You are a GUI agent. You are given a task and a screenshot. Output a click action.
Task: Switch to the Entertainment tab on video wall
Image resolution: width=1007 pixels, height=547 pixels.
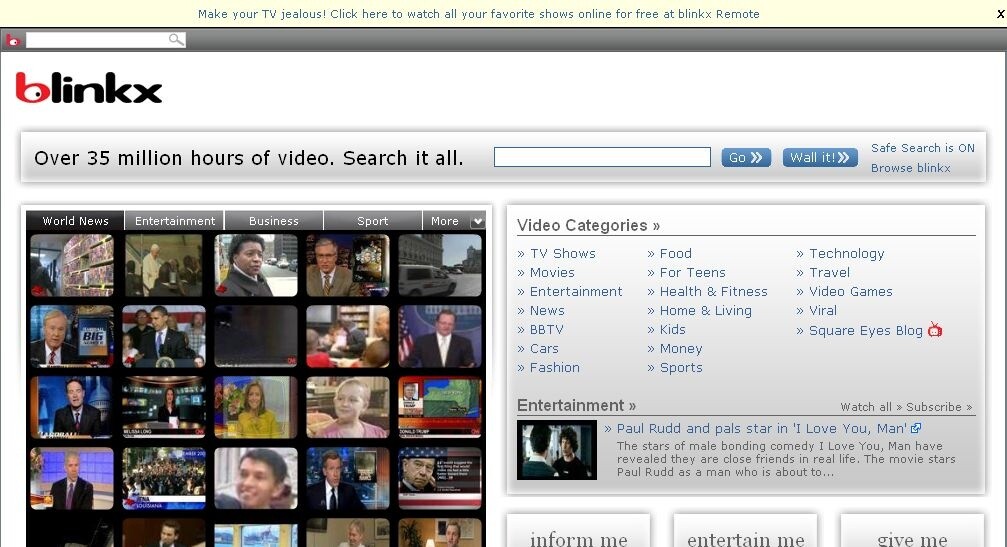click(175, 221)
